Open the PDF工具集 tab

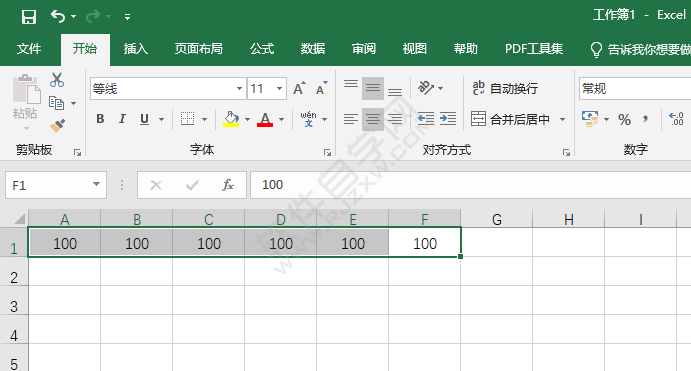(x=534, y=48)
